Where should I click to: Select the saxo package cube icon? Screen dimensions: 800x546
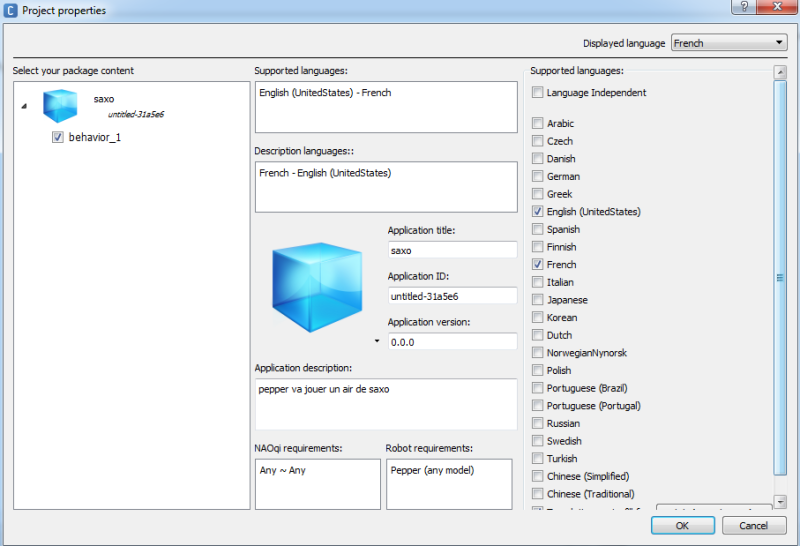click(x=59, y=105)
